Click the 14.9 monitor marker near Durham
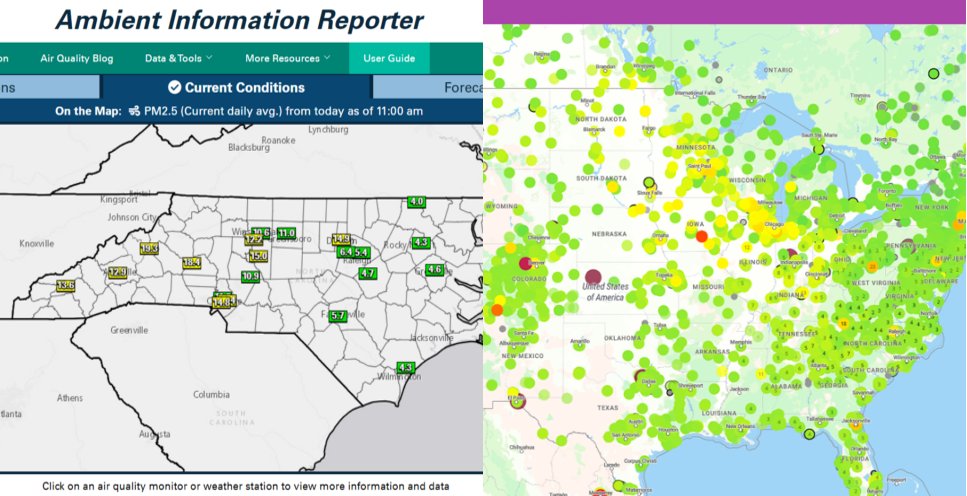The height and width of the screenshot is (496, 967). point(341,239)
